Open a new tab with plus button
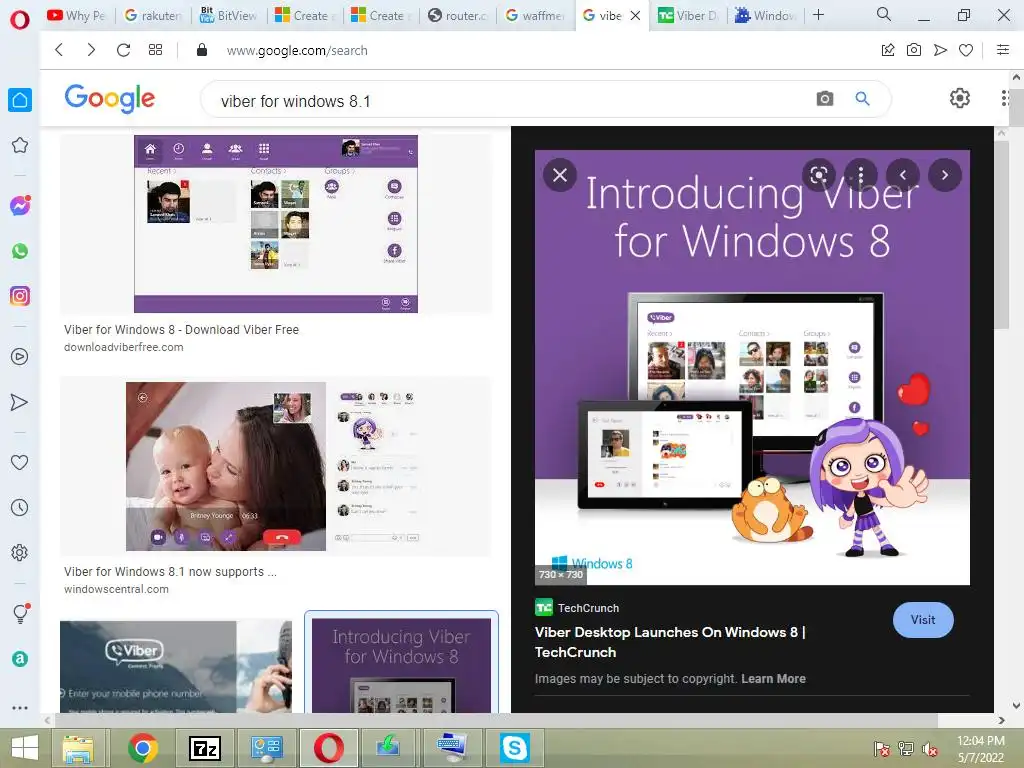Viewport: 1024px width, 768px height. 818,14
